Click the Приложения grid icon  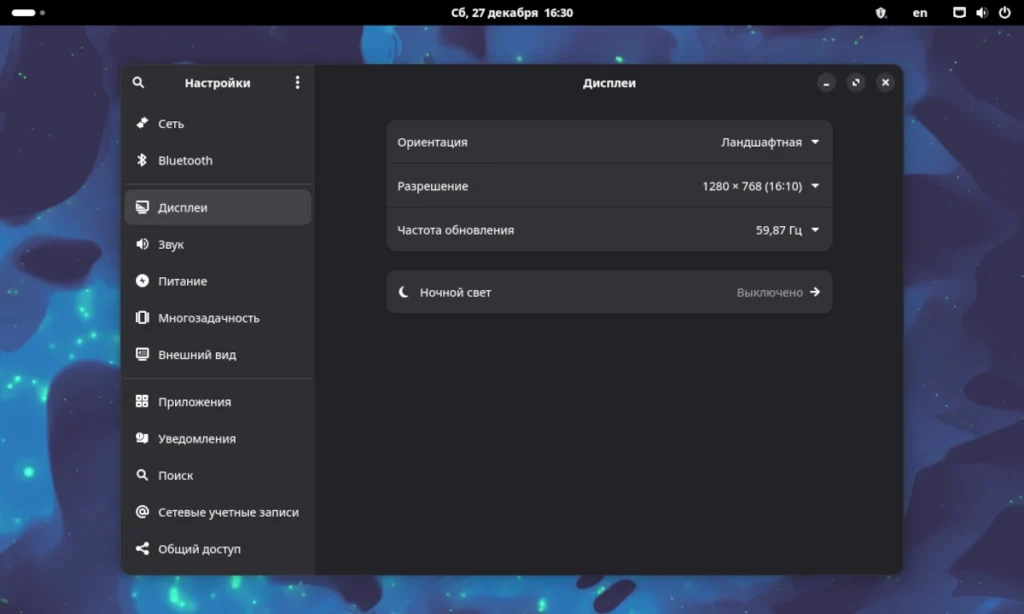tap(142, 401)
